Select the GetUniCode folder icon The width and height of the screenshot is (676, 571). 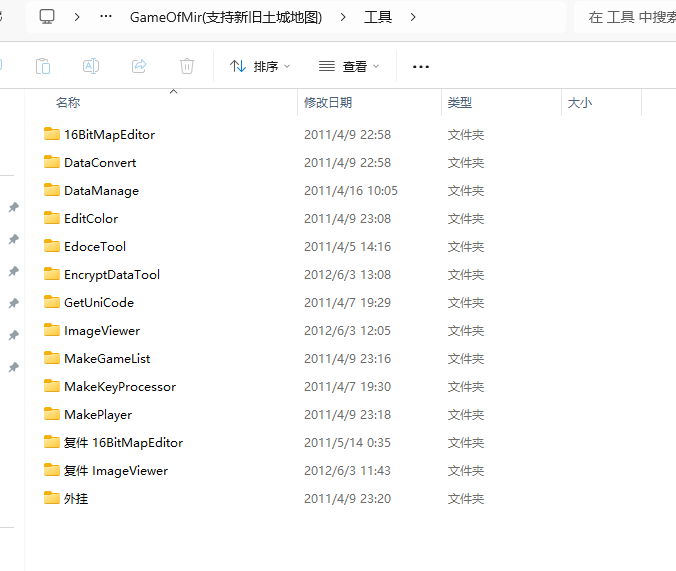(x=52, y=302)
